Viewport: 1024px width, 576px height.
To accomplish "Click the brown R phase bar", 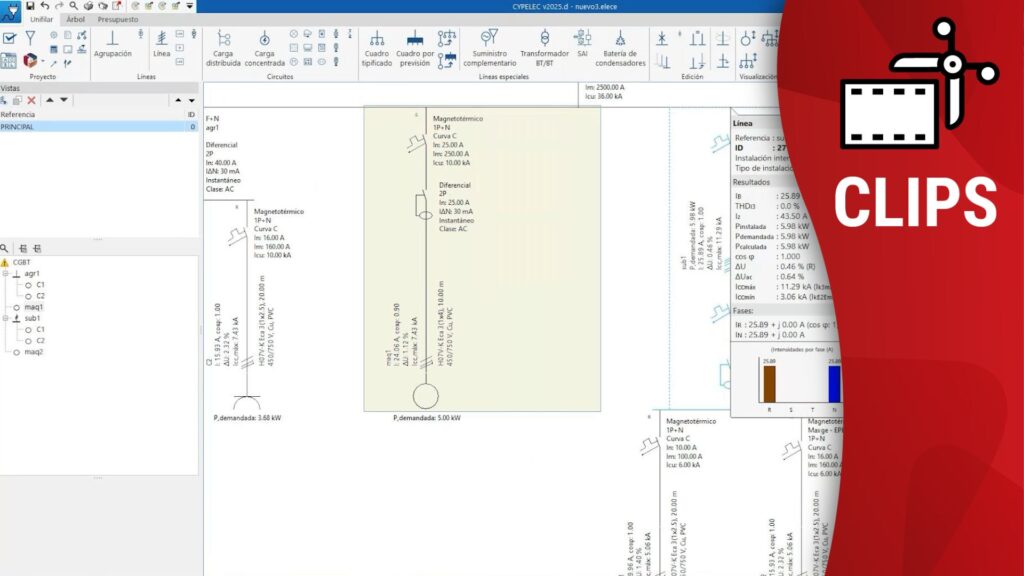I will (x=769, y=384).
